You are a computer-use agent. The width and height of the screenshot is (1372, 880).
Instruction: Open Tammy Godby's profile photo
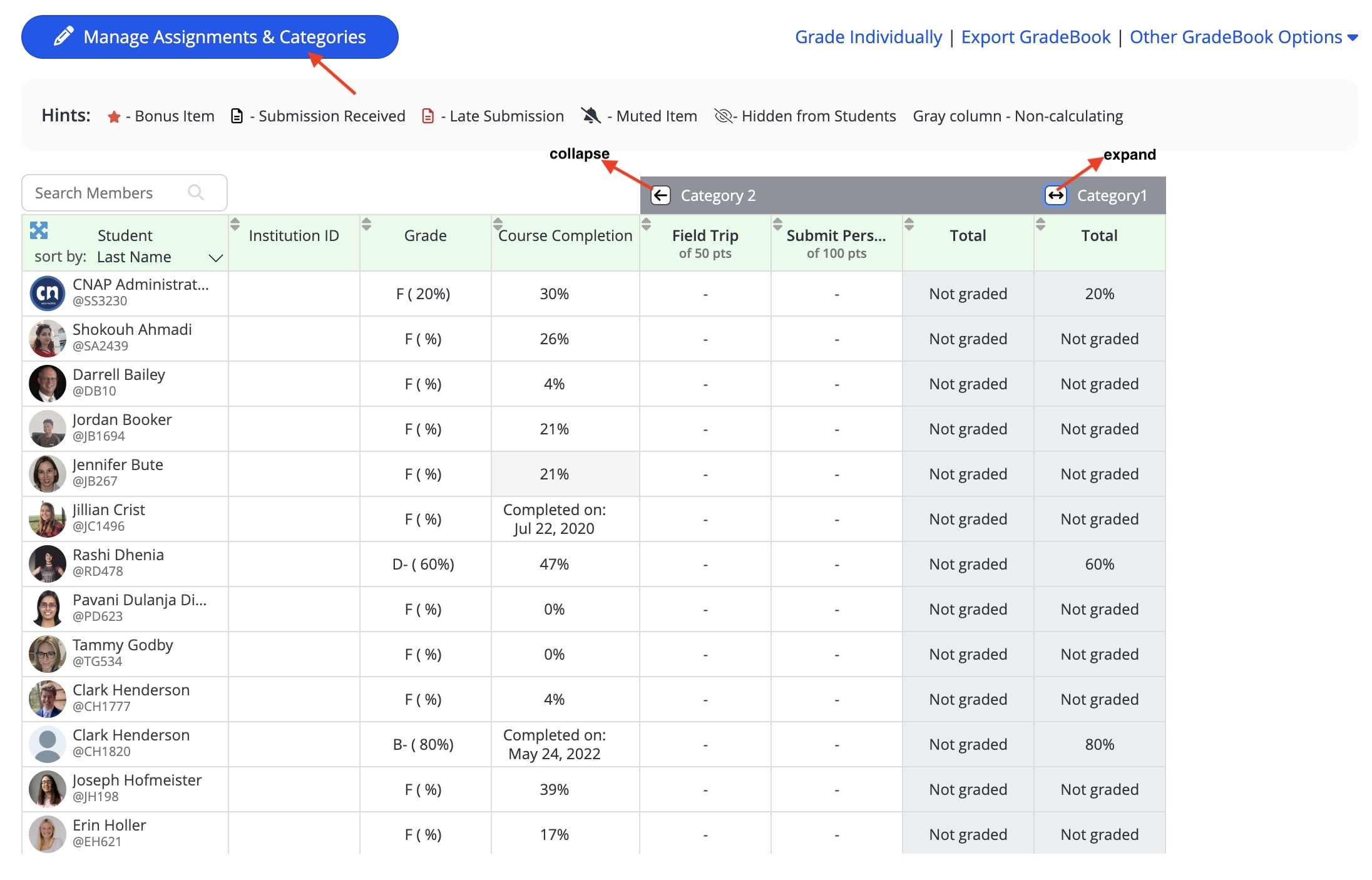coord(48,654)
